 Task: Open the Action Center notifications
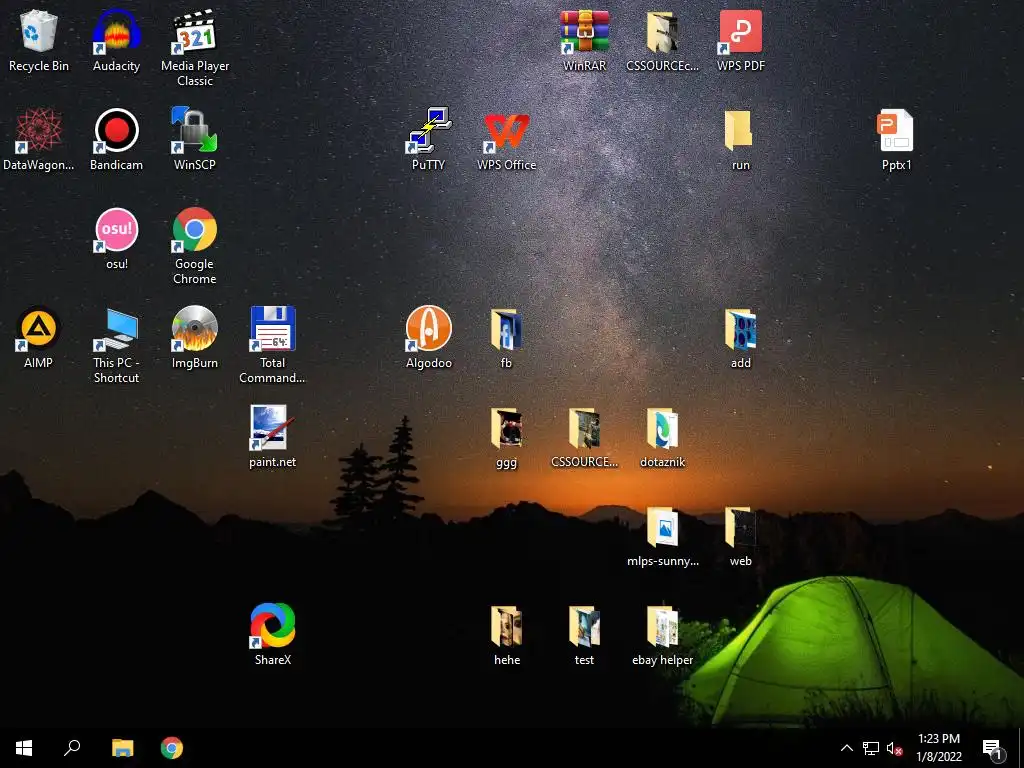[993, 748]
